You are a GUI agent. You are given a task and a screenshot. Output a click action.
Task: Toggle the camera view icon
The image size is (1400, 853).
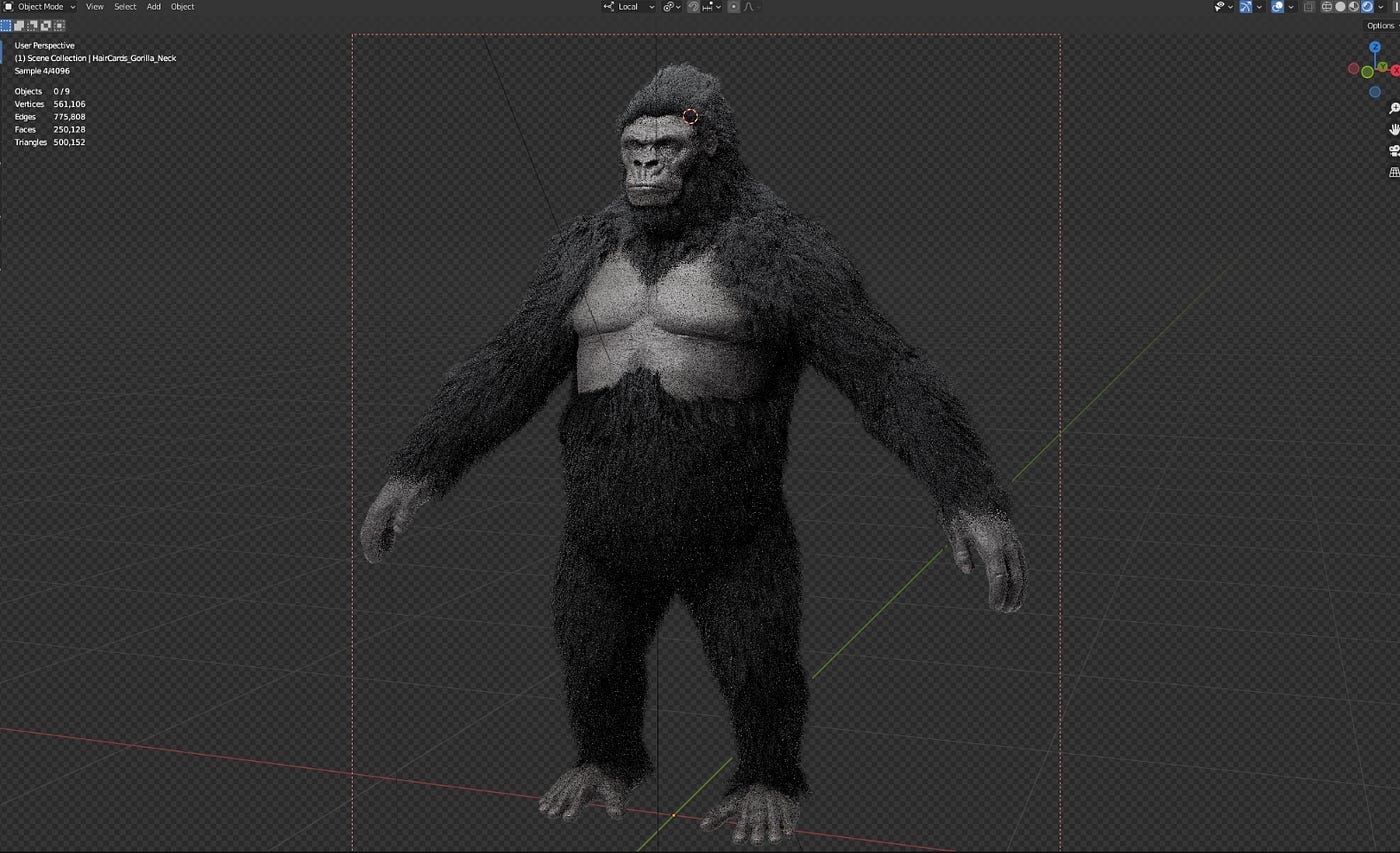tap(1394, 151)
